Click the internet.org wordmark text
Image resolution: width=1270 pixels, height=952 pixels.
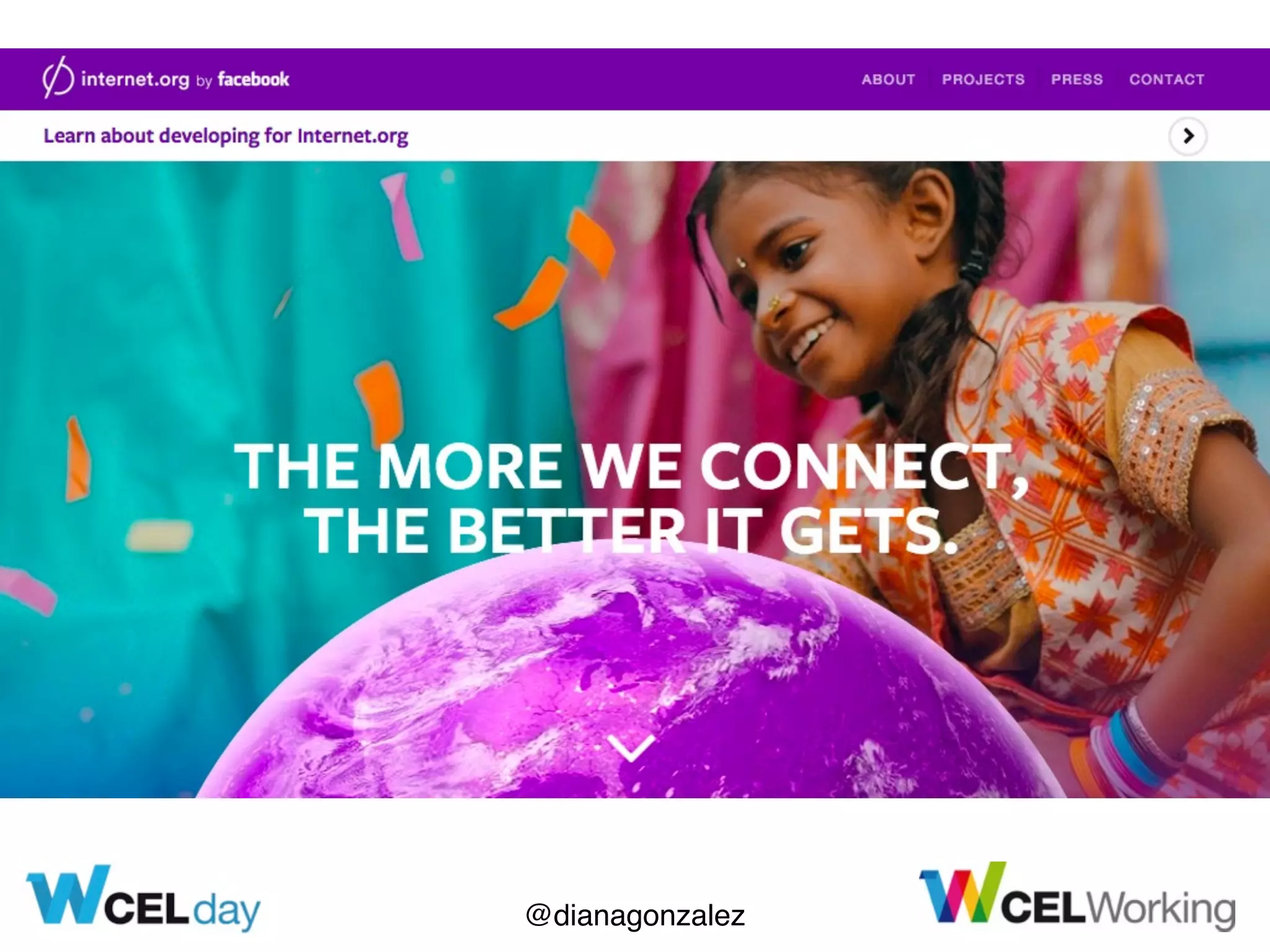135,79
